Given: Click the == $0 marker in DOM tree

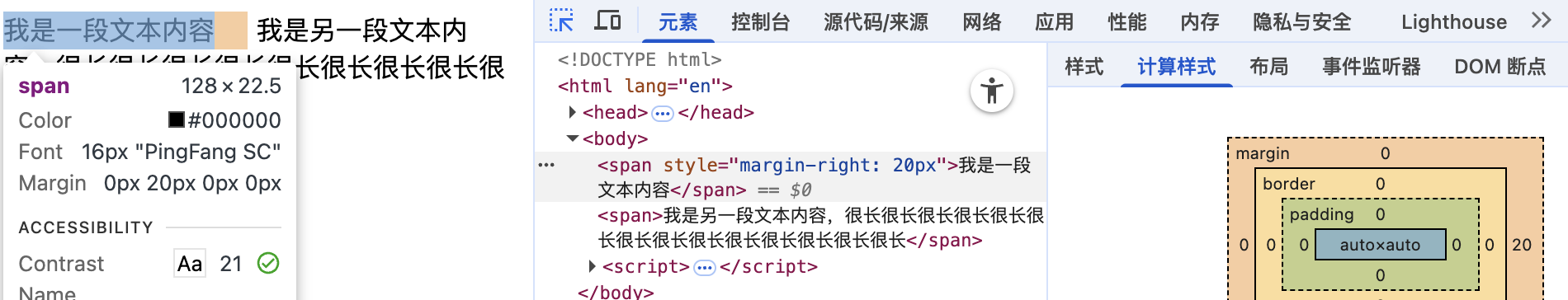Looking at the screenshot, I should tap(784, 190).
